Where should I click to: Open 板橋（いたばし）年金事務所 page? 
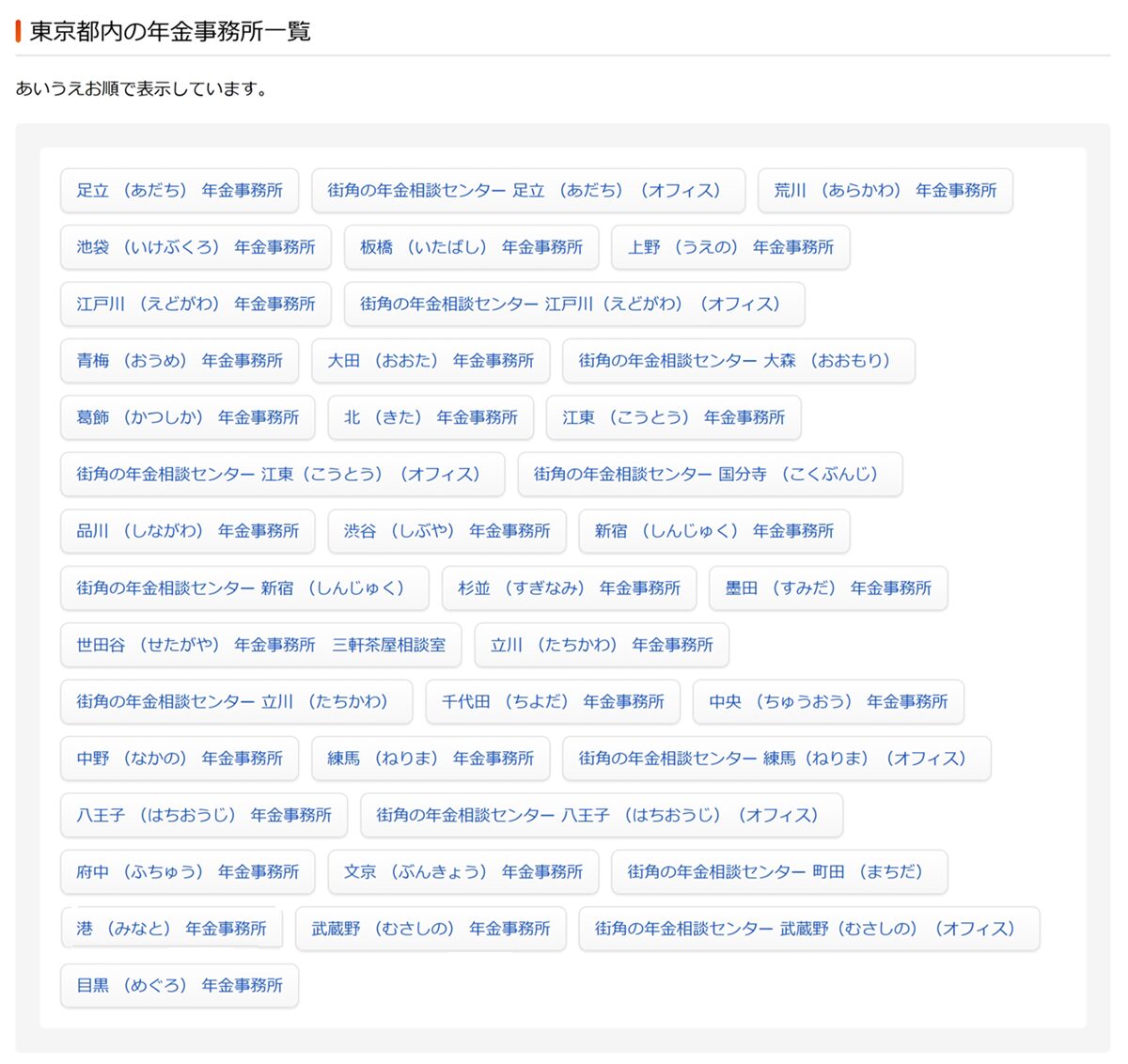pyautogui.click(x=471, y=247)
